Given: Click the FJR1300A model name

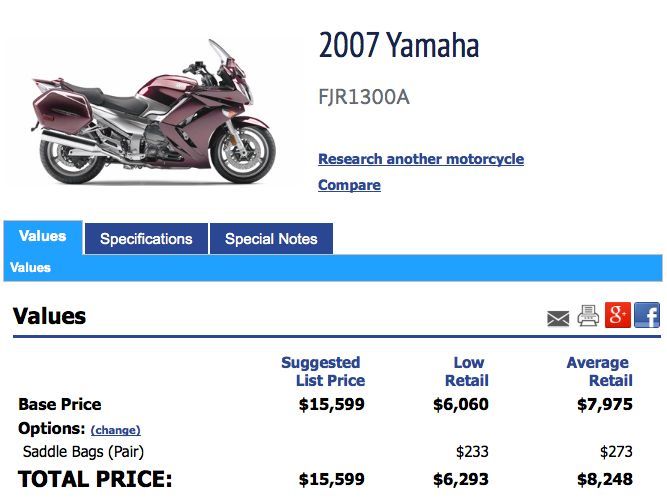Looking at the screenshot, I should click(364, 97).
